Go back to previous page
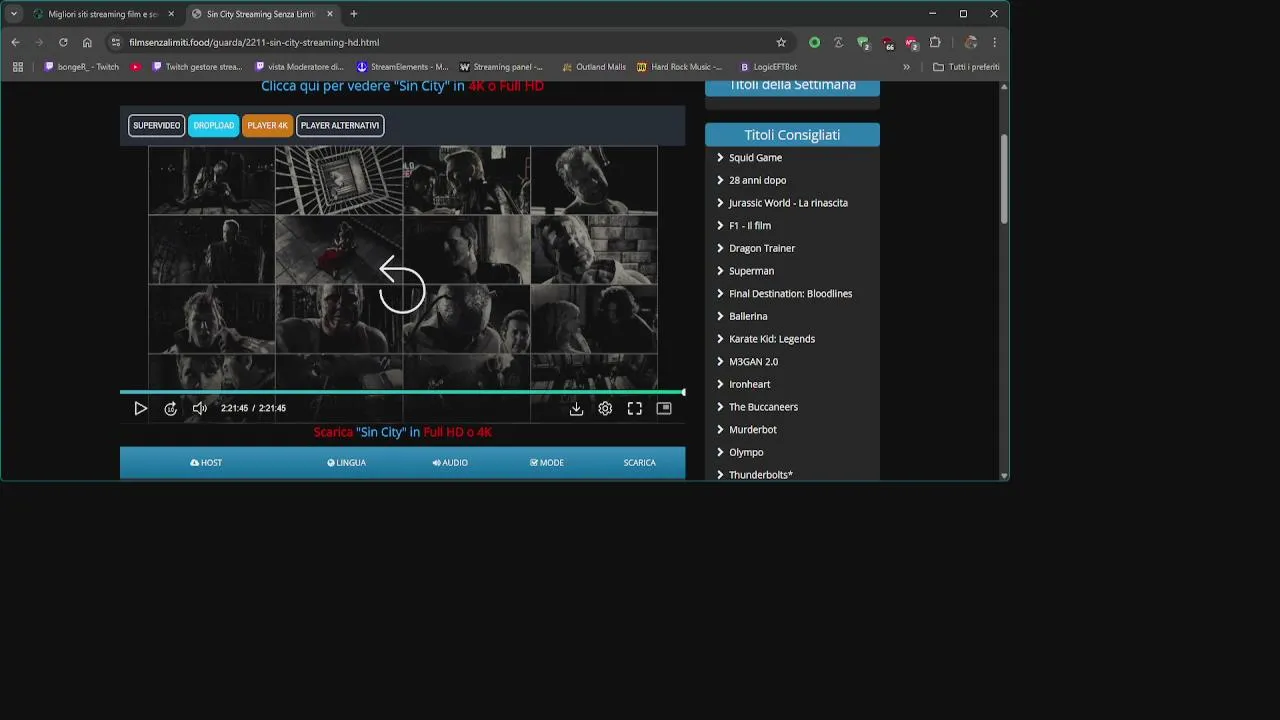 tap(15, 42)
